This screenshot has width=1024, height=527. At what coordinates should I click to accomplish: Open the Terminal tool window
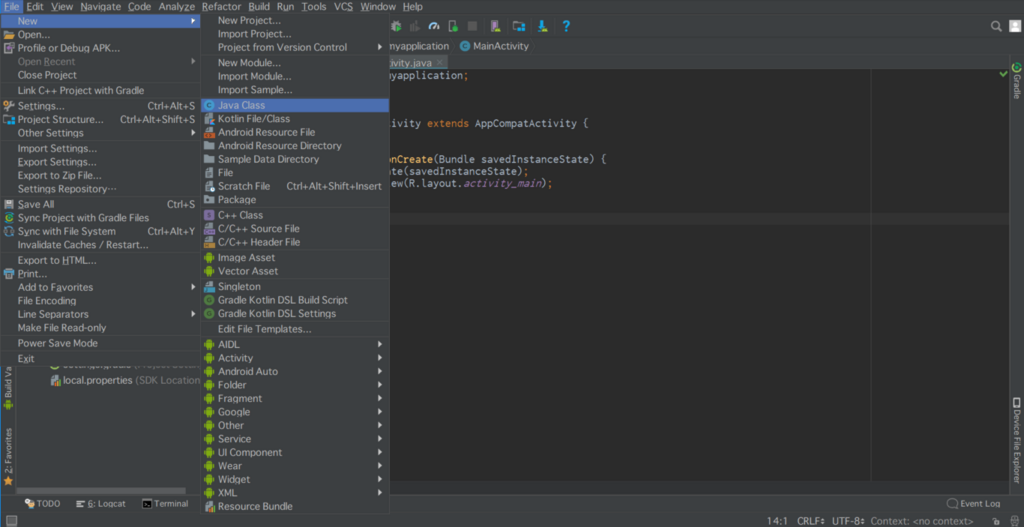pyautogui.click(x=165, y=503)
